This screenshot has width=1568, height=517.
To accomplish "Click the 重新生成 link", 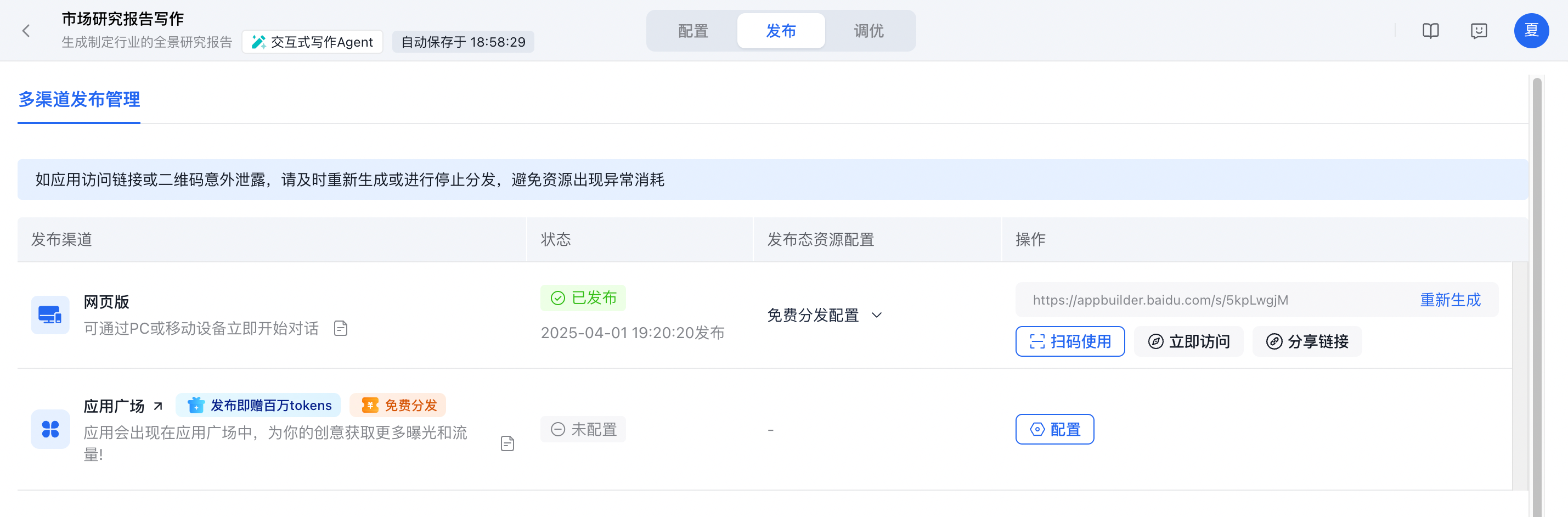I will pyautogui.click(x=1450, y=300).
